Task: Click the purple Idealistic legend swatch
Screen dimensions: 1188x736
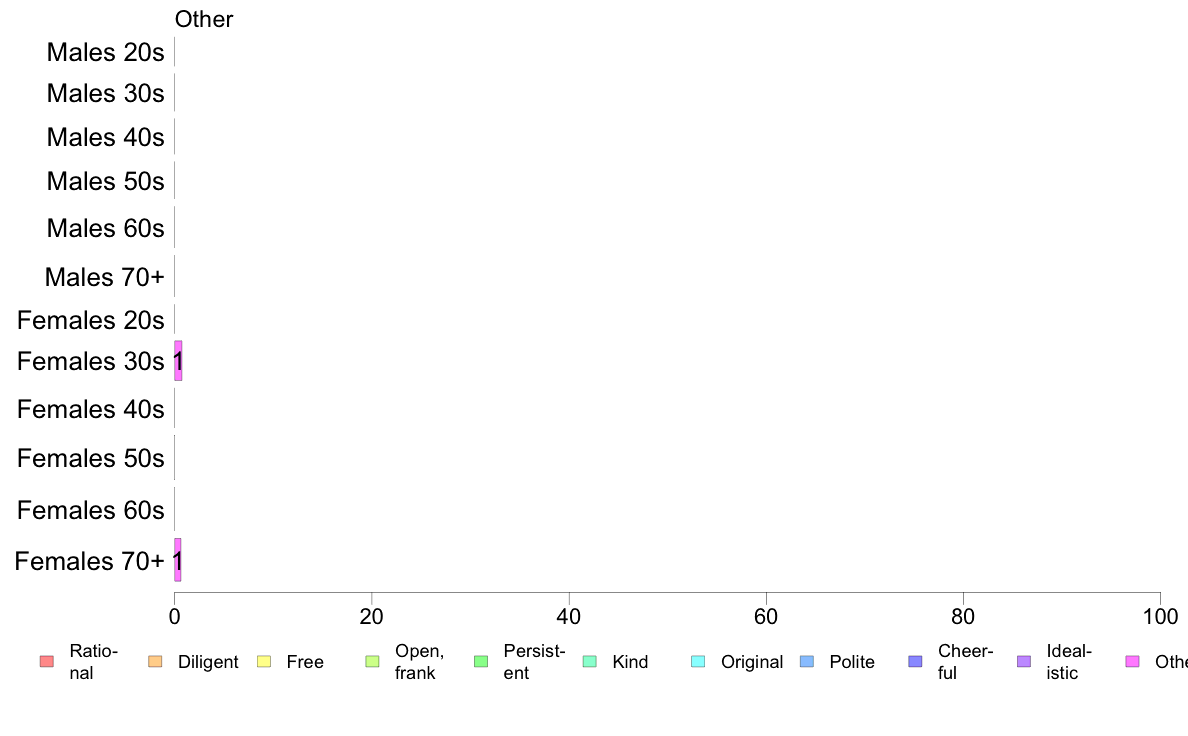Action: (1024, 661)
